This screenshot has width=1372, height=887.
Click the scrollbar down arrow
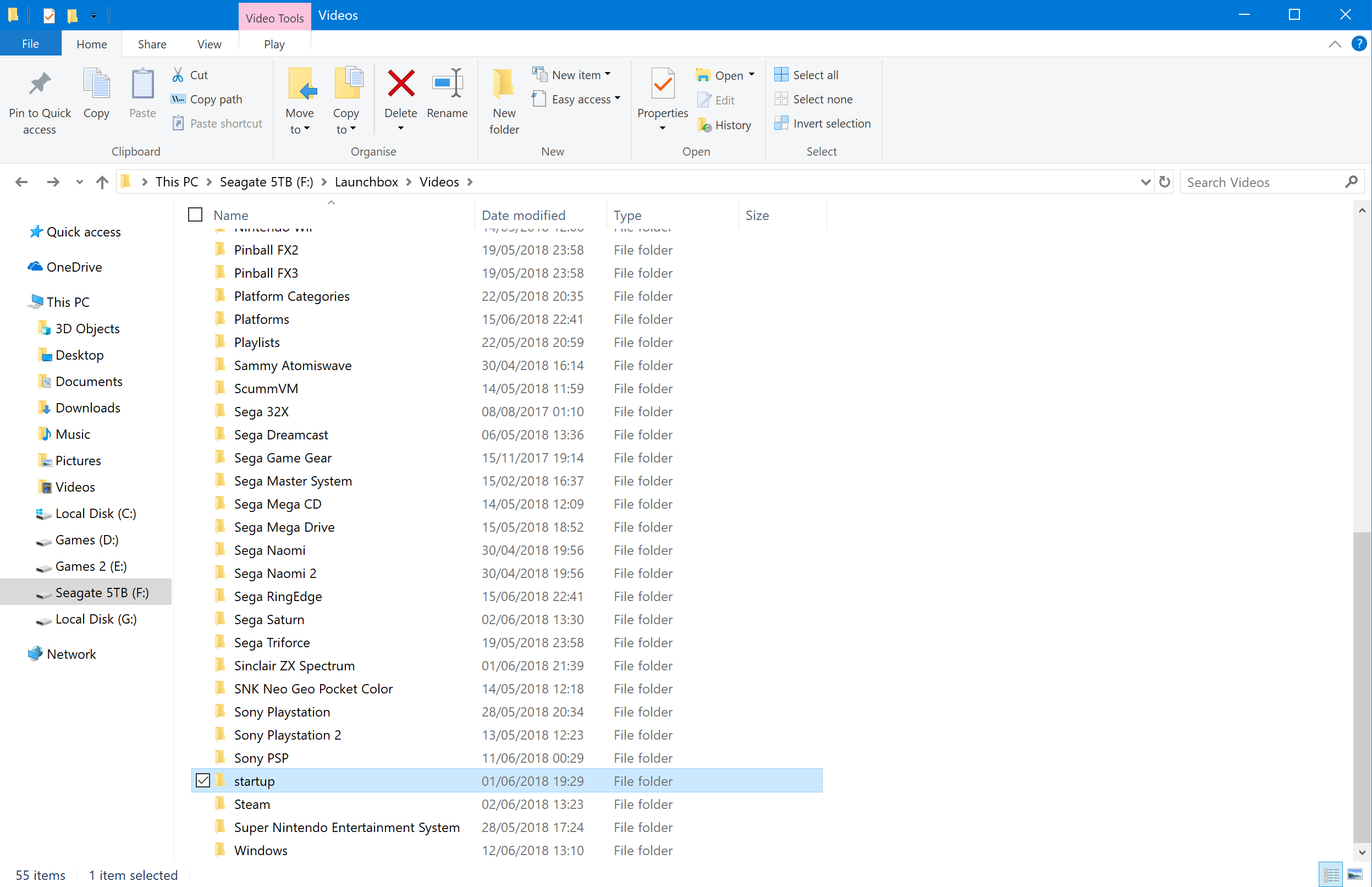click(x=1362, y=852)
